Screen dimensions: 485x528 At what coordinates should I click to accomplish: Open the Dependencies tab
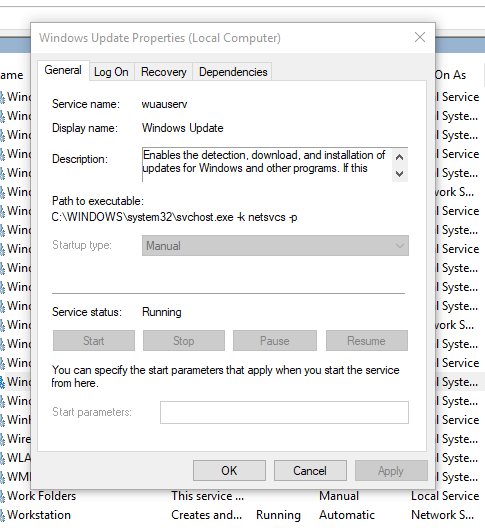(x=233, y=72)
